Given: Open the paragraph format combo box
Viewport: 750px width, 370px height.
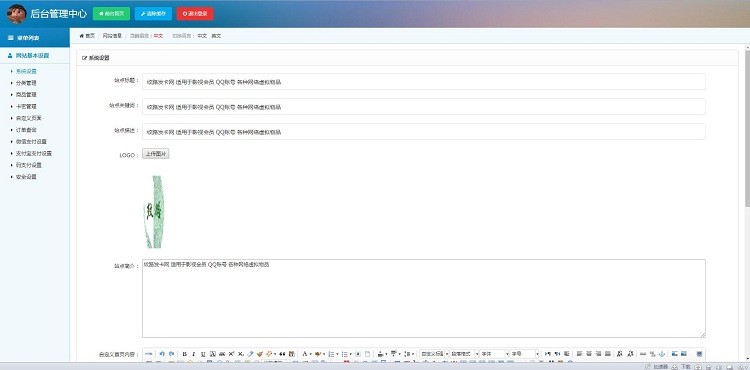Looking at the screenshot, I should point(464,354).
